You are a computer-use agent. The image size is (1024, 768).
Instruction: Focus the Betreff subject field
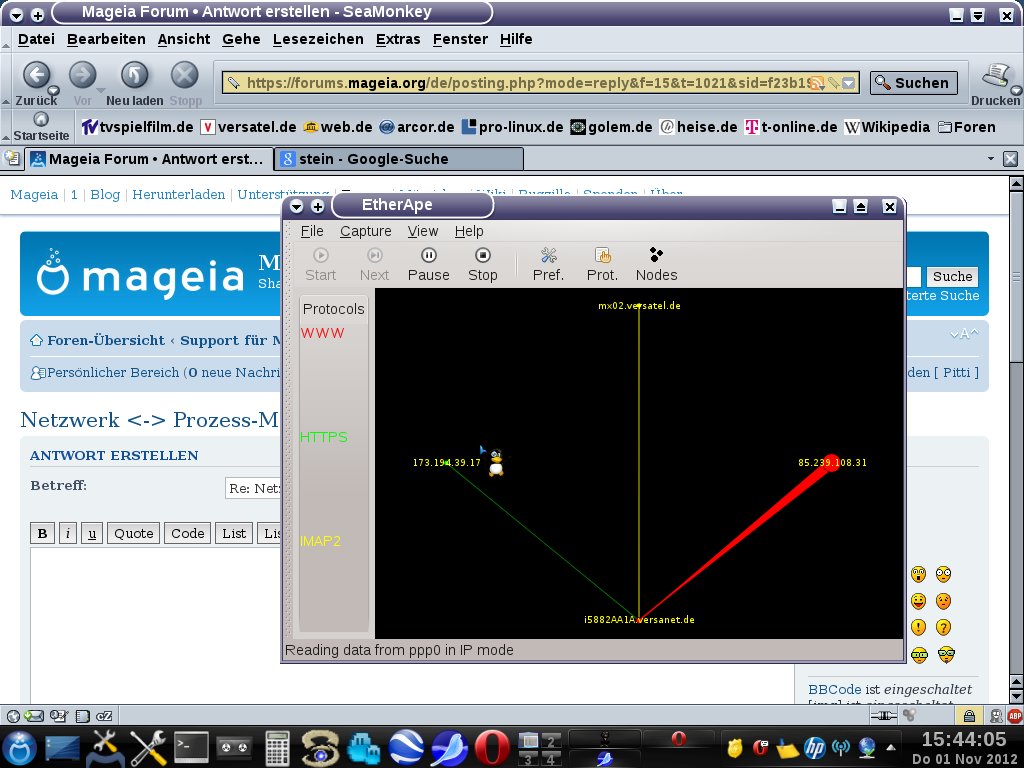coord(255,488)
